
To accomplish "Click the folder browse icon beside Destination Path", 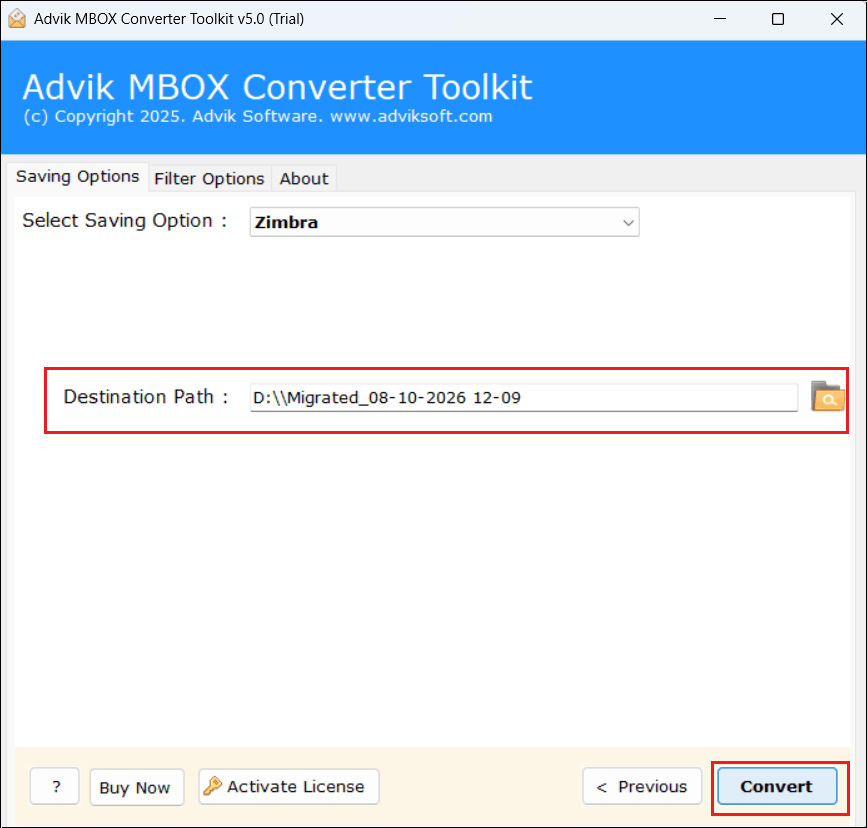I will 827,396.
